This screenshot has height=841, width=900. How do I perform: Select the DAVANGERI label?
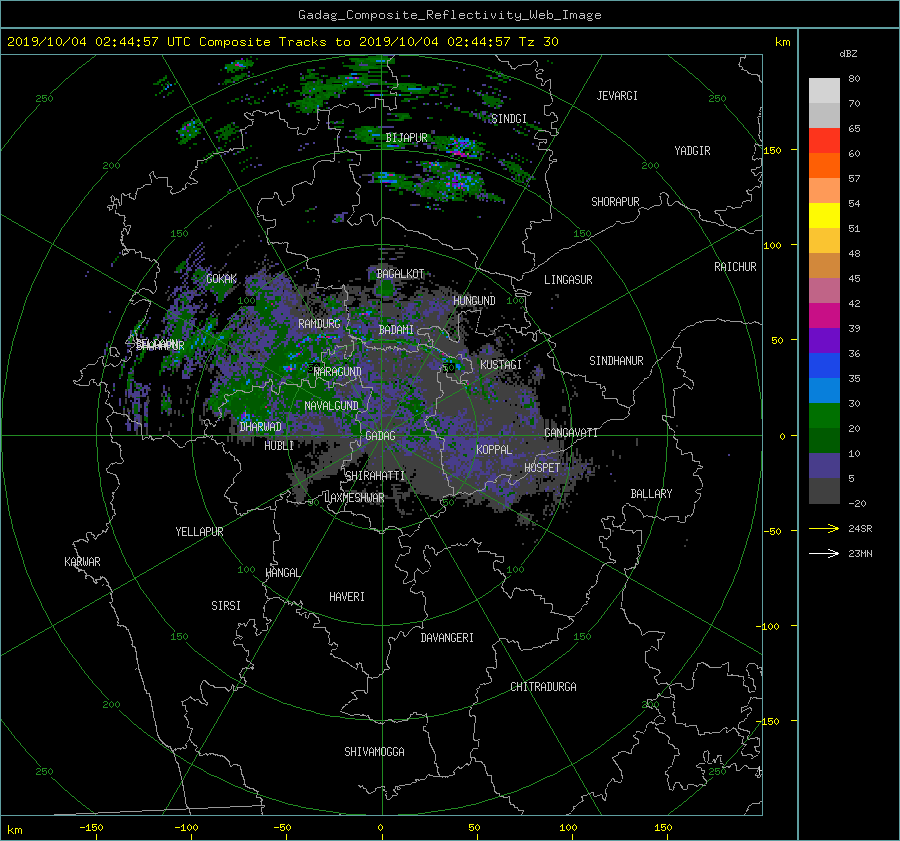[447, 638]
